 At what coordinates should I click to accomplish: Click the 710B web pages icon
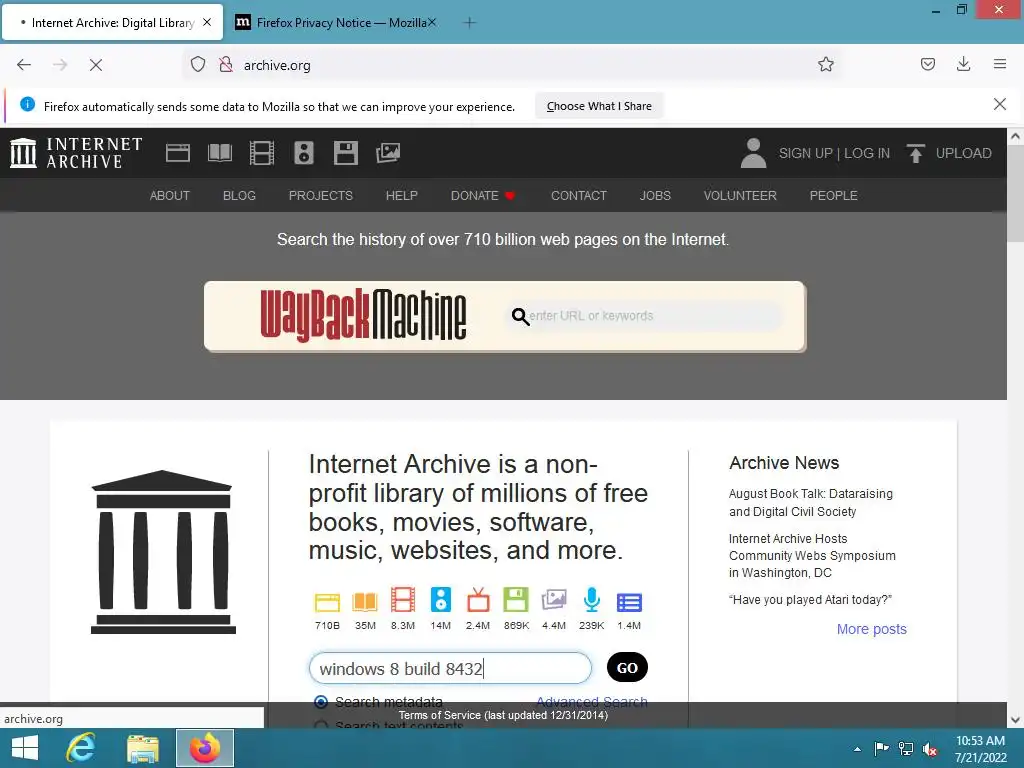point(327,601)
